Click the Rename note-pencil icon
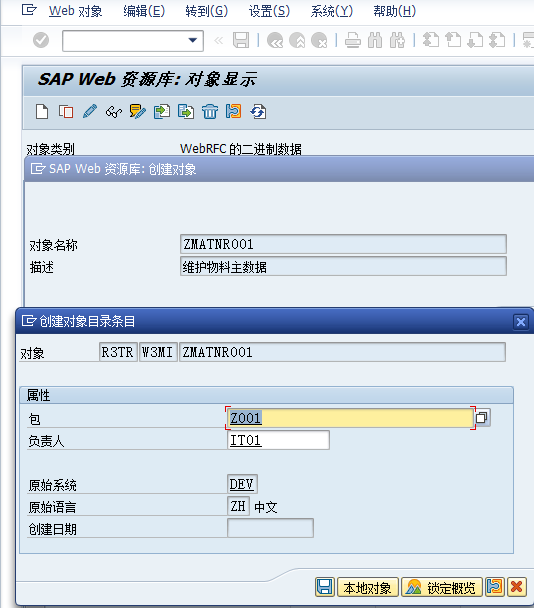The width and height of the screenshot is (534, 608). tap(138, 112)
